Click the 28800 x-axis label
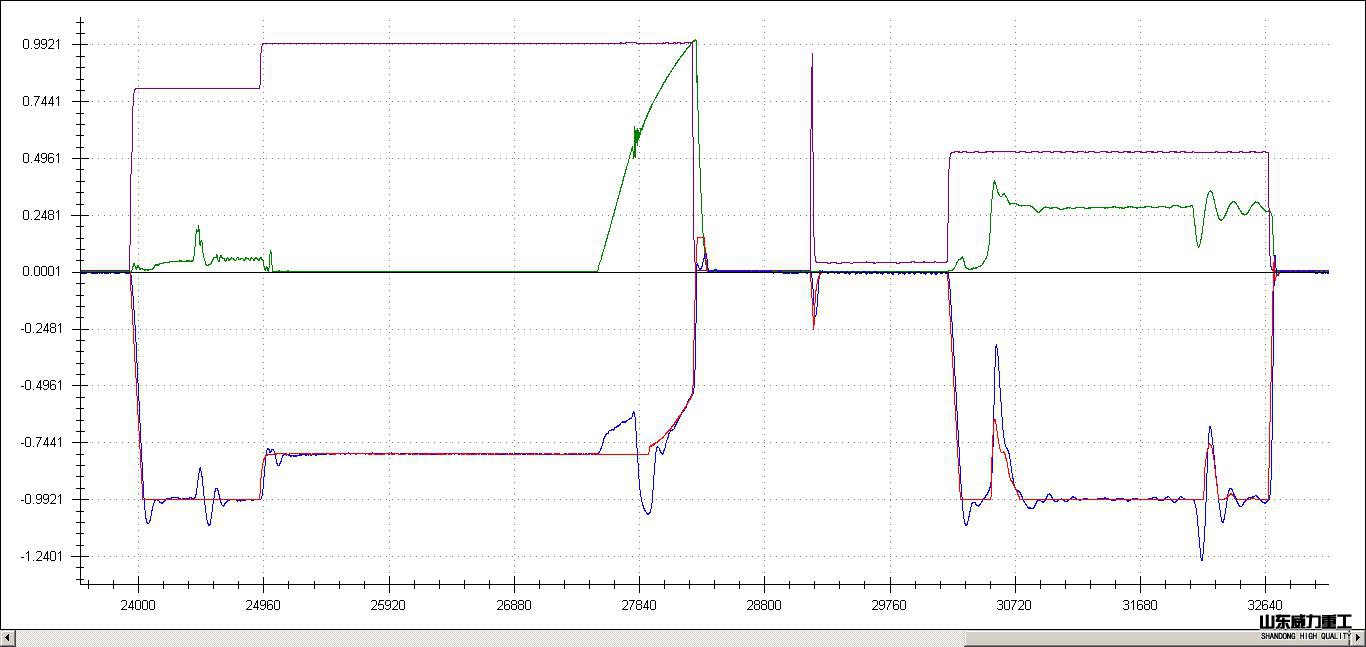1366x647 pixels. [x=764, y=605]
